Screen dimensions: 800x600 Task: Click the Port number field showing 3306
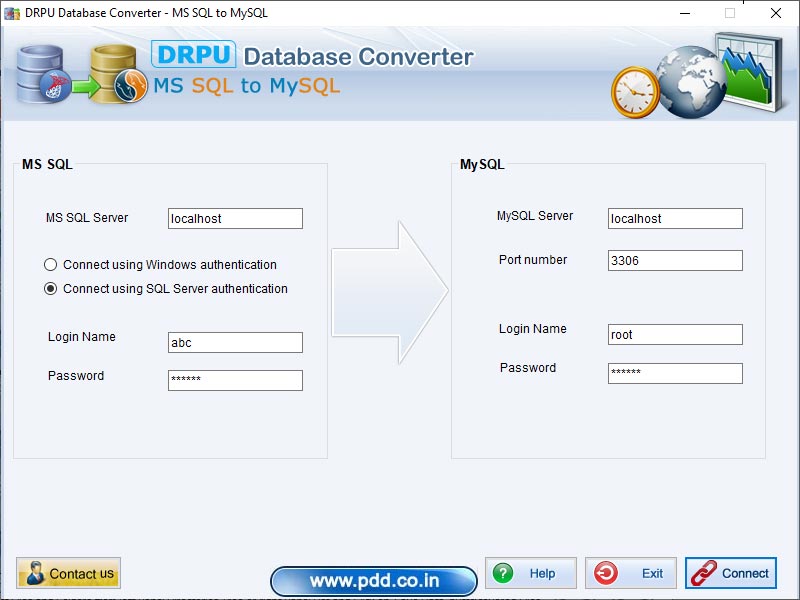[675, 260]
